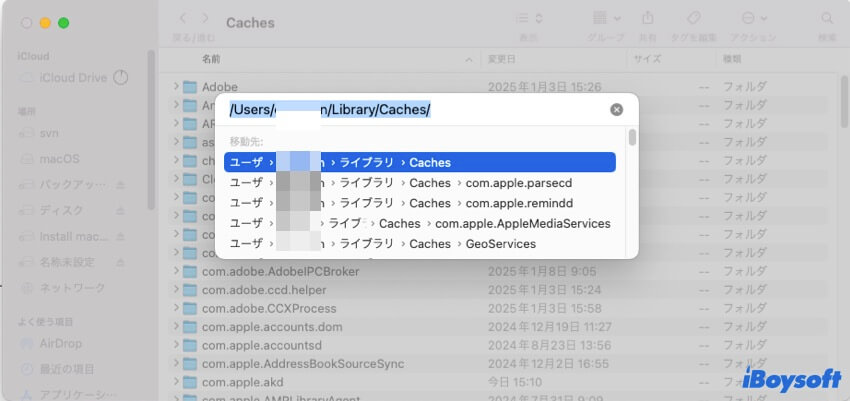
Task: Click the date 2024年8月23日 13:56
Action: (550, 345)
